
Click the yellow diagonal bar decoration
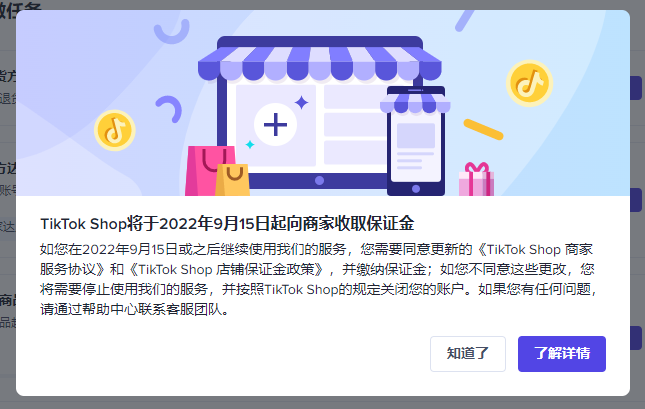(x=483, y=129)
